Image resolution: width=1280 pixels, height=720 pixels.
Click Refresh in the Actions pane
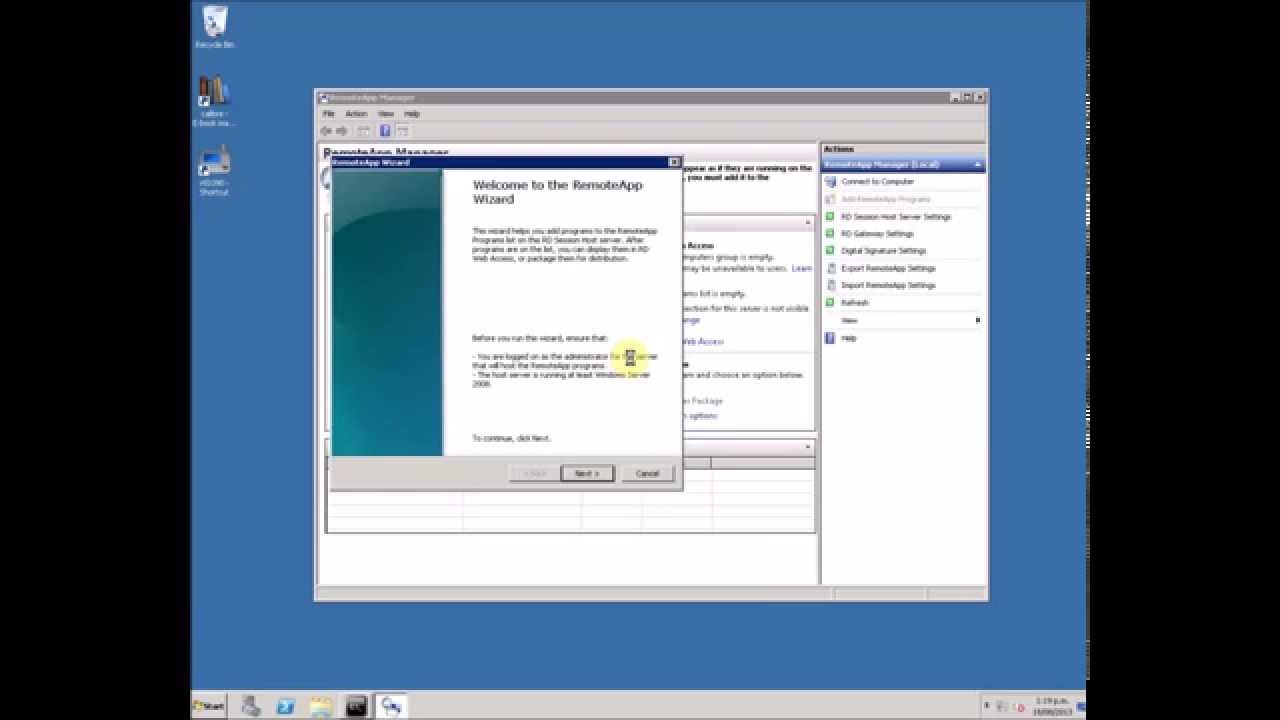click(x=854, y=302)
